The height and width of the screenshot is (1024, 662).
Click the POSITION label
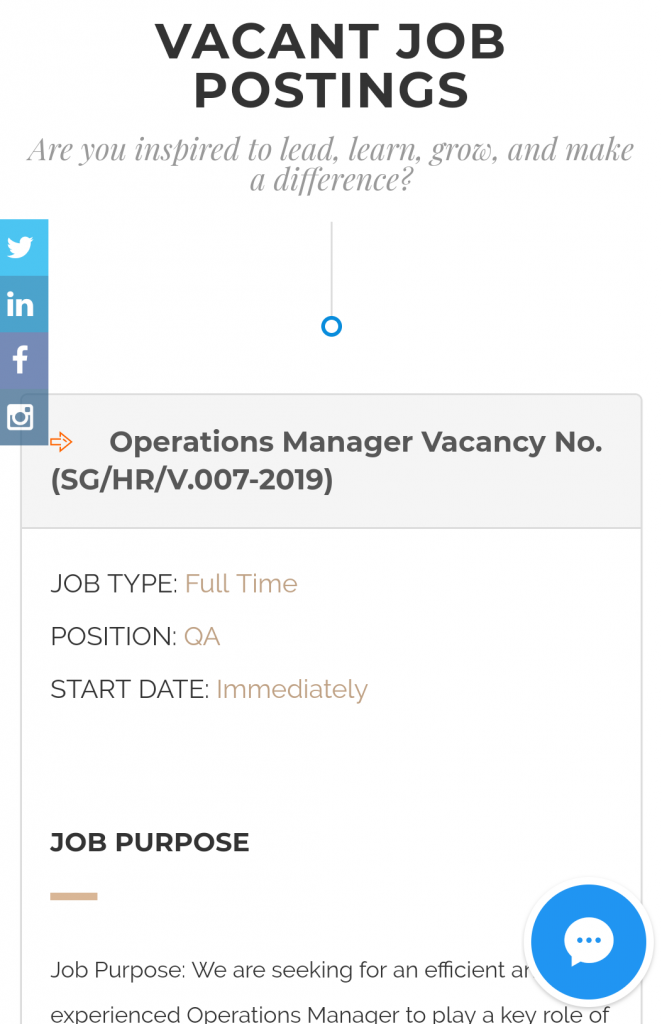pyautogui.click(x=114, y=637)
